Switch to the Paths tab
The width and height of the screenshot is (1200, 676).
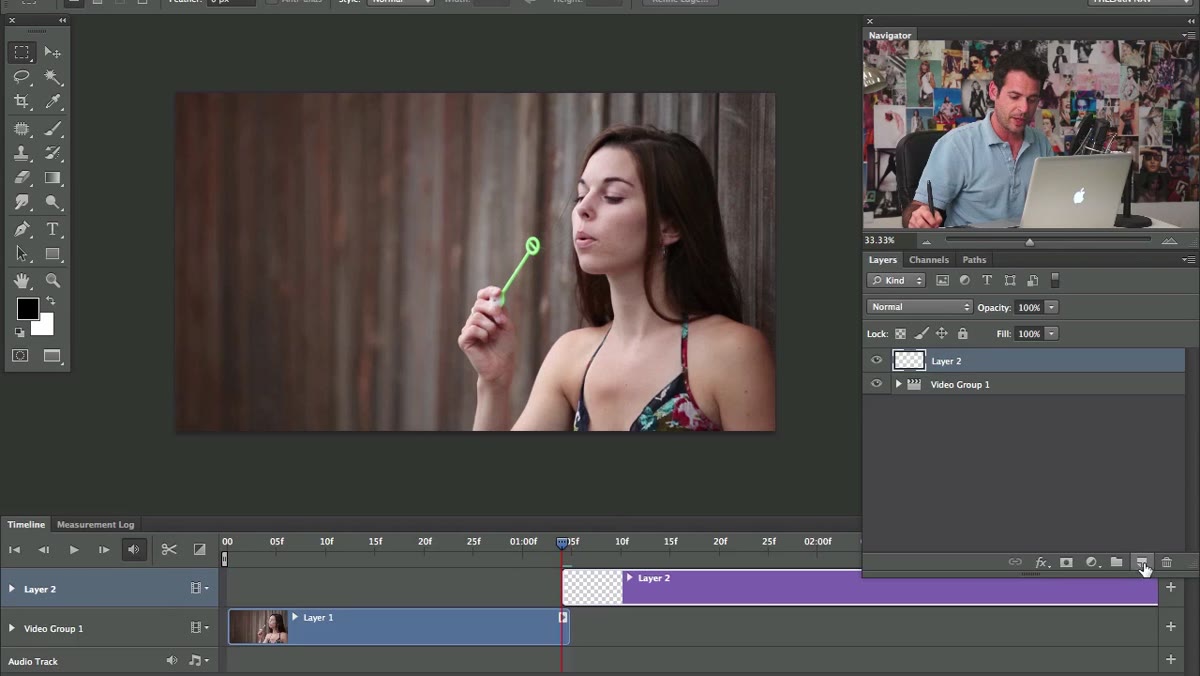coord(974,260)
